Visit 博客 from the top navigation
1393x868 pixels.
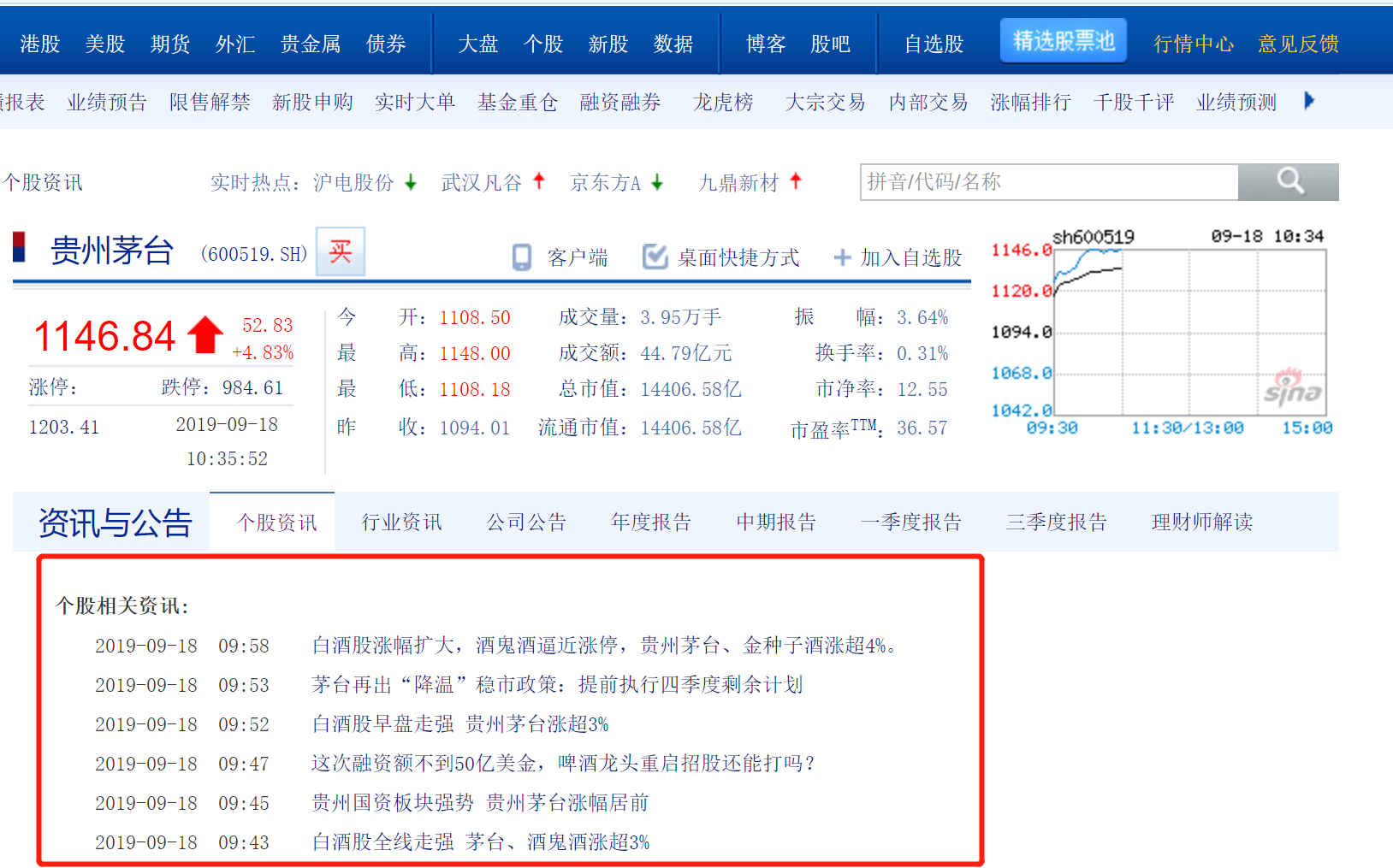click(766, 44)
